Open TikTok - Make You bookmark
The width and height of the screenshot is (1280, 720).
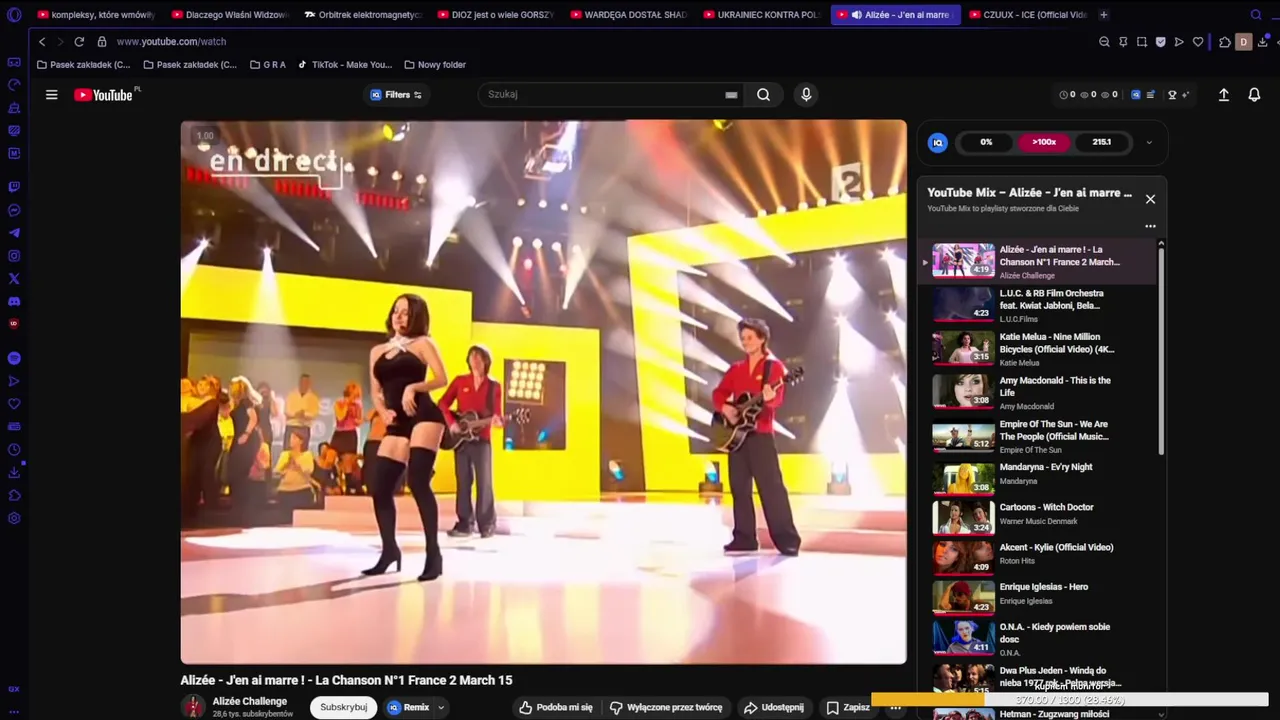tap(345, 65)
